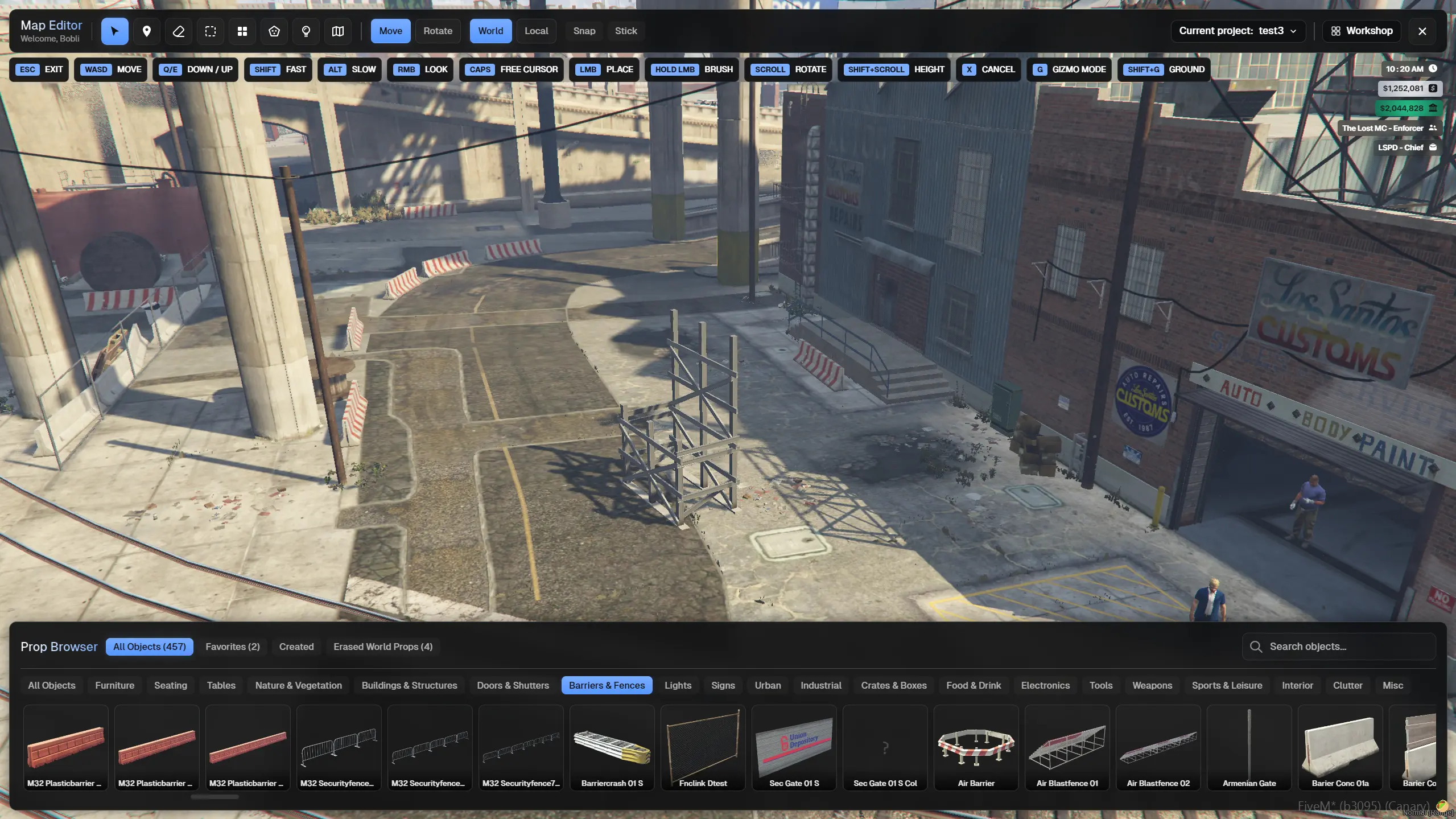Pick the Barier Conc 01a prop

1340,747
